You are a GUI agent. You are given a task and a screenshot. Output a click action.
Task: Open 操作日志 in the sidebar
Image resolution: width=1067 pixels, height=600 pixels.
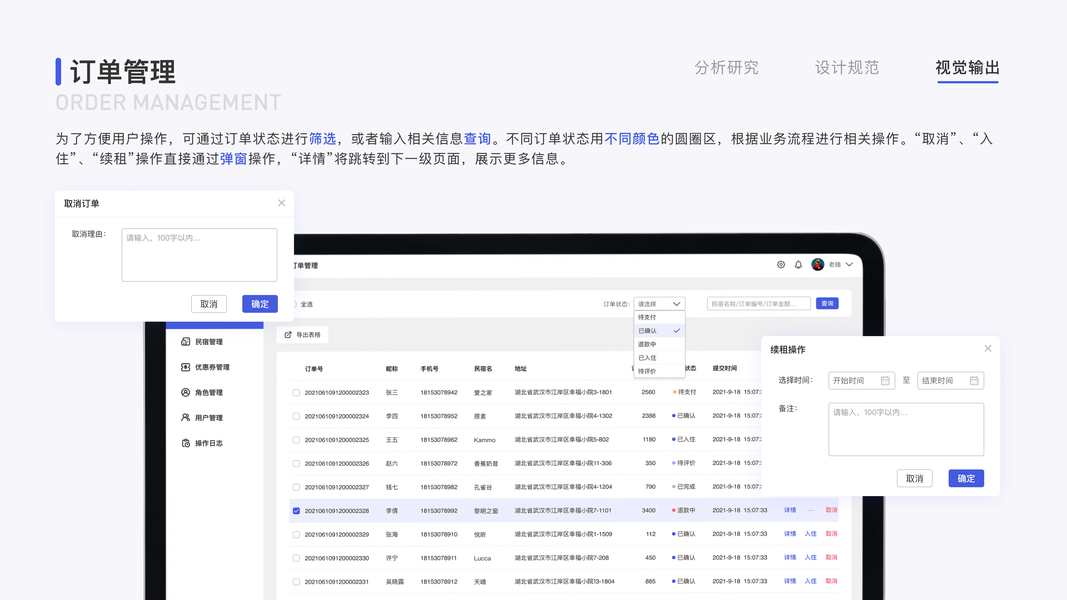[x=209, y=443]
